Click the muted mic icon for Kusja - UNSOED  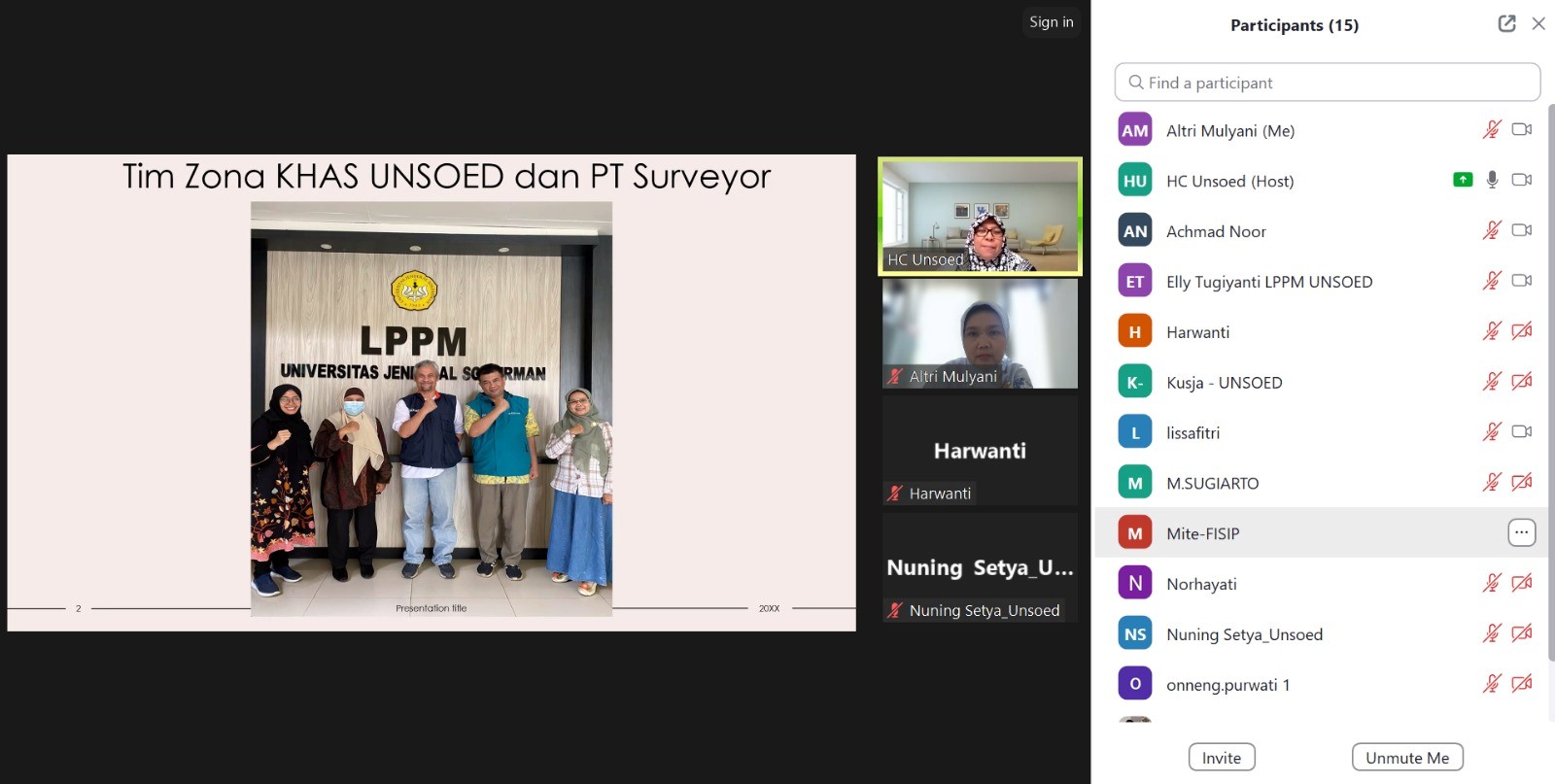click(x=1492, y=382)
